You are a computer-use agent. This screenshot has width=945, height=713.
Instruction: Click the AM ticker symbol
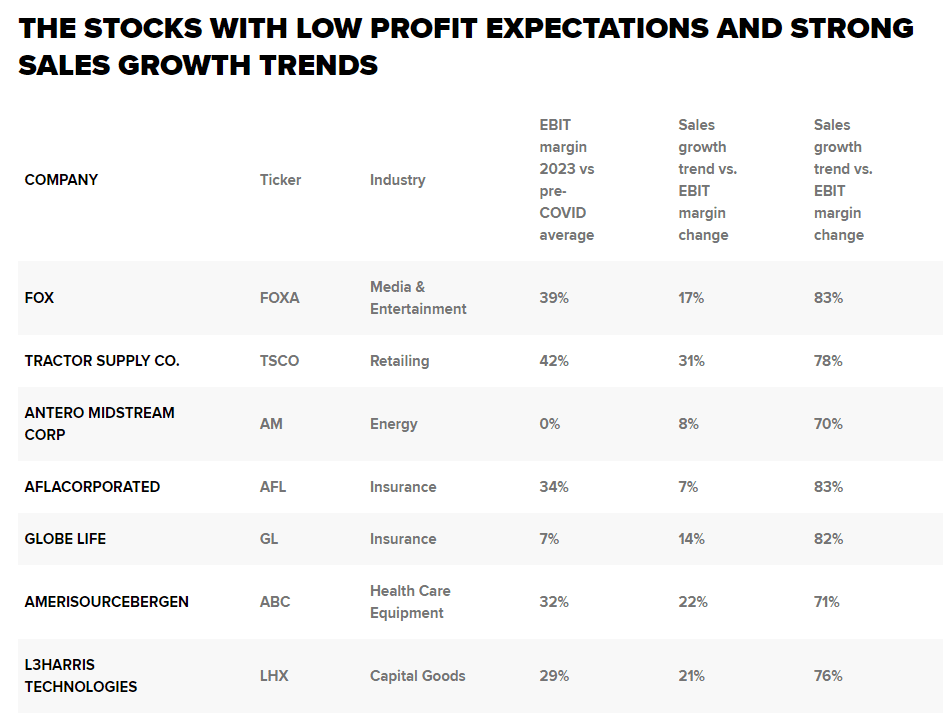(271, 424)
